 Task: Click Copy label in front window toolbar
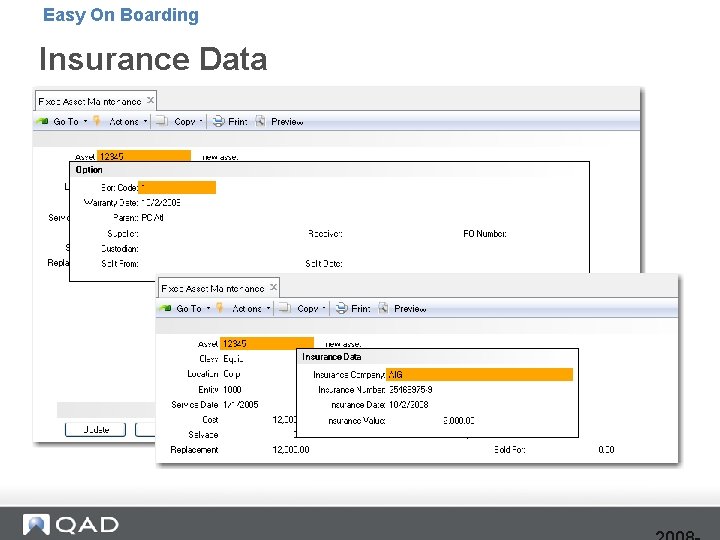click(308, 309)
